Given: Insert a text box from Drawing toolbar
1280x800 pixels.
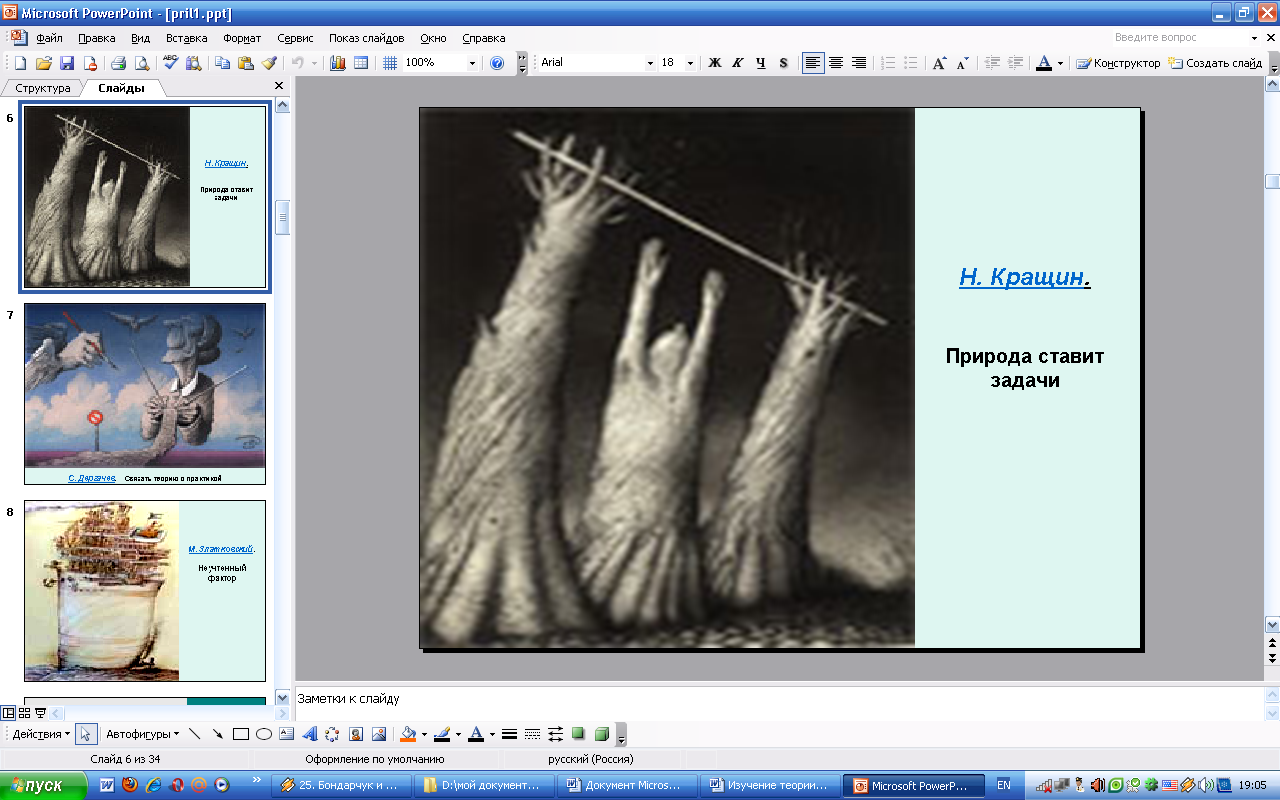Looking at the screenshot, I should (287, 734).
